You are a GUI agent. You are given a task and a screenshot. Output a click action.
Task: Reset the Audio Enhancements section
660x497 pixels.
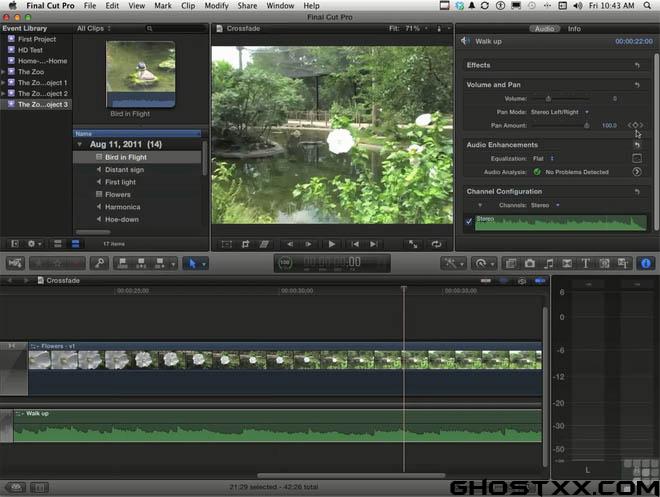point(637,145)
